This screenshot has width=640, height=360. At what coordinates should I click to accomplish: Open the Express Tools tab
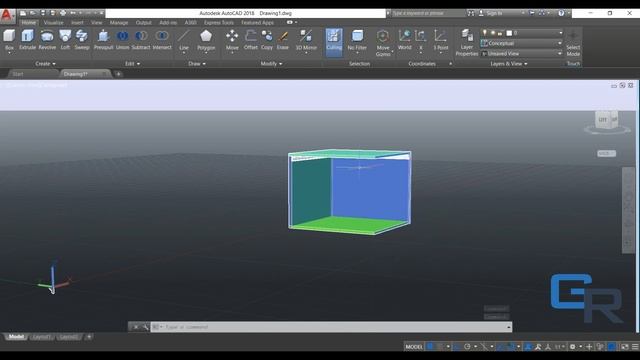click(x=219, y=22)
